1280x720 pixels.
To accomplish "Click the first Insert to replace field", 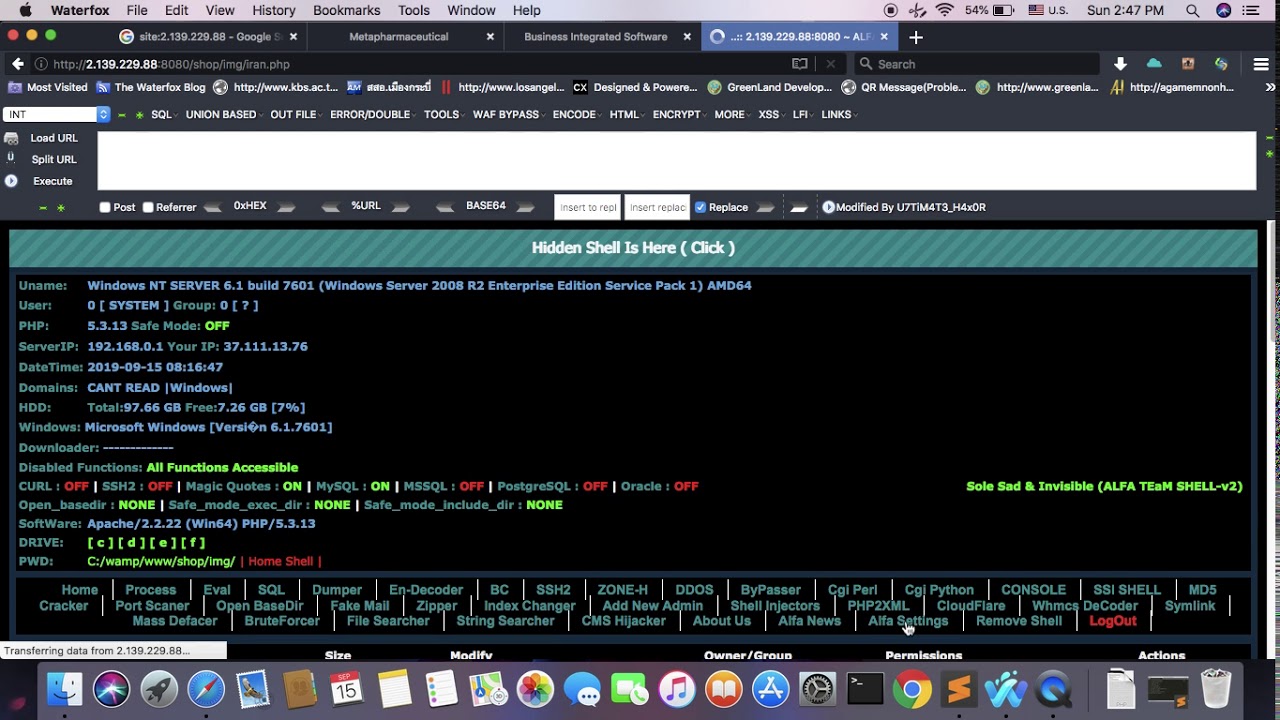I will (x=588, y=207).
